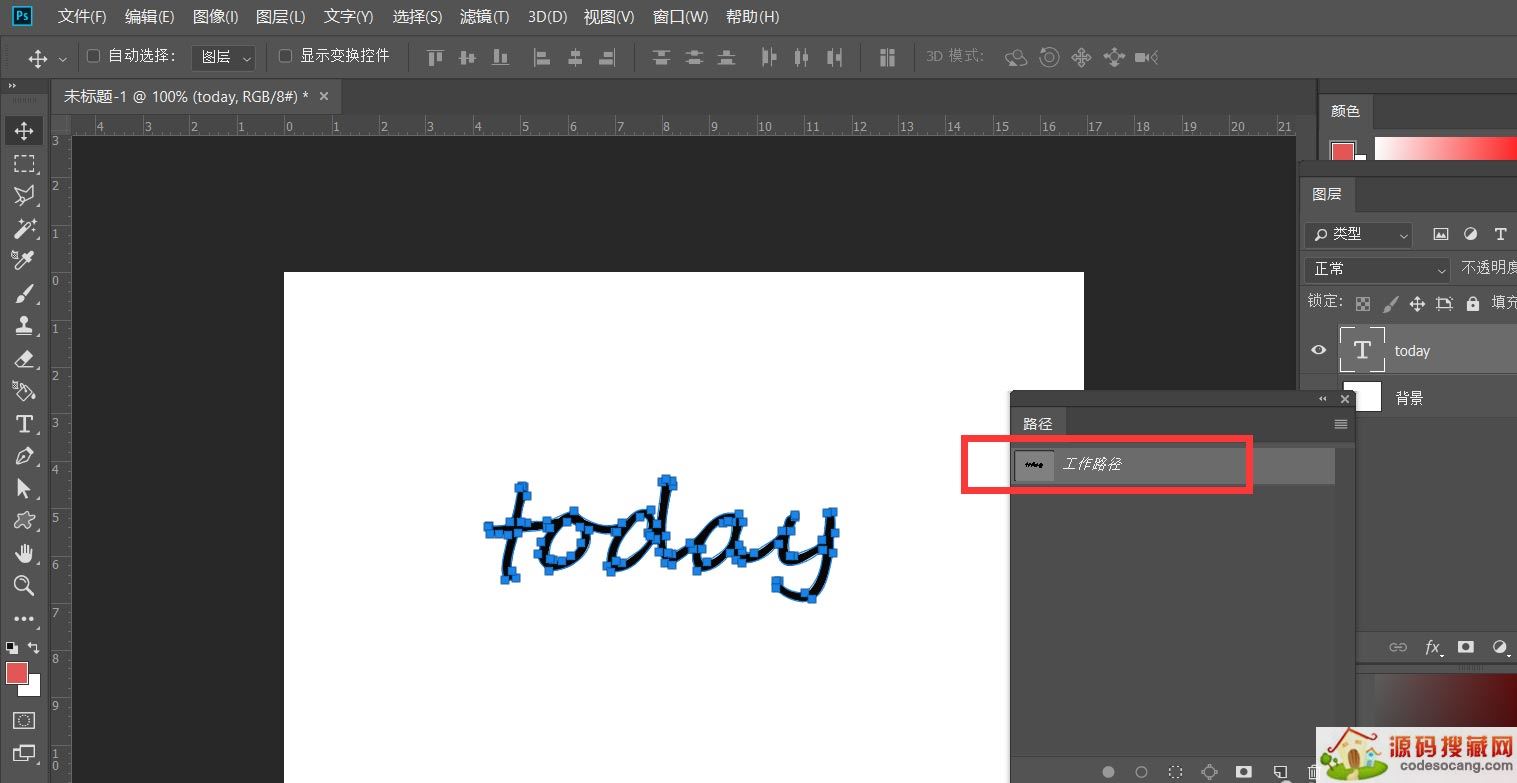Toggle adjustment layer filter icon

(x=1470, y=234)
